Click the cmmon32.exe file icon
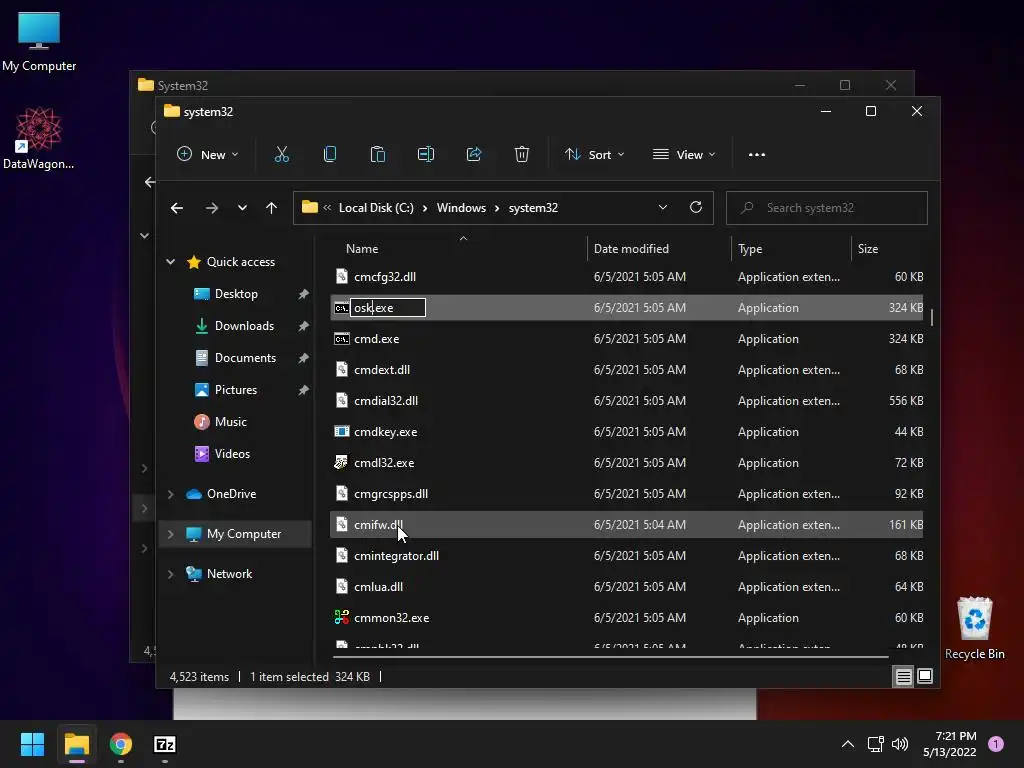This screenshot has width=1024, height=768. 342,618
